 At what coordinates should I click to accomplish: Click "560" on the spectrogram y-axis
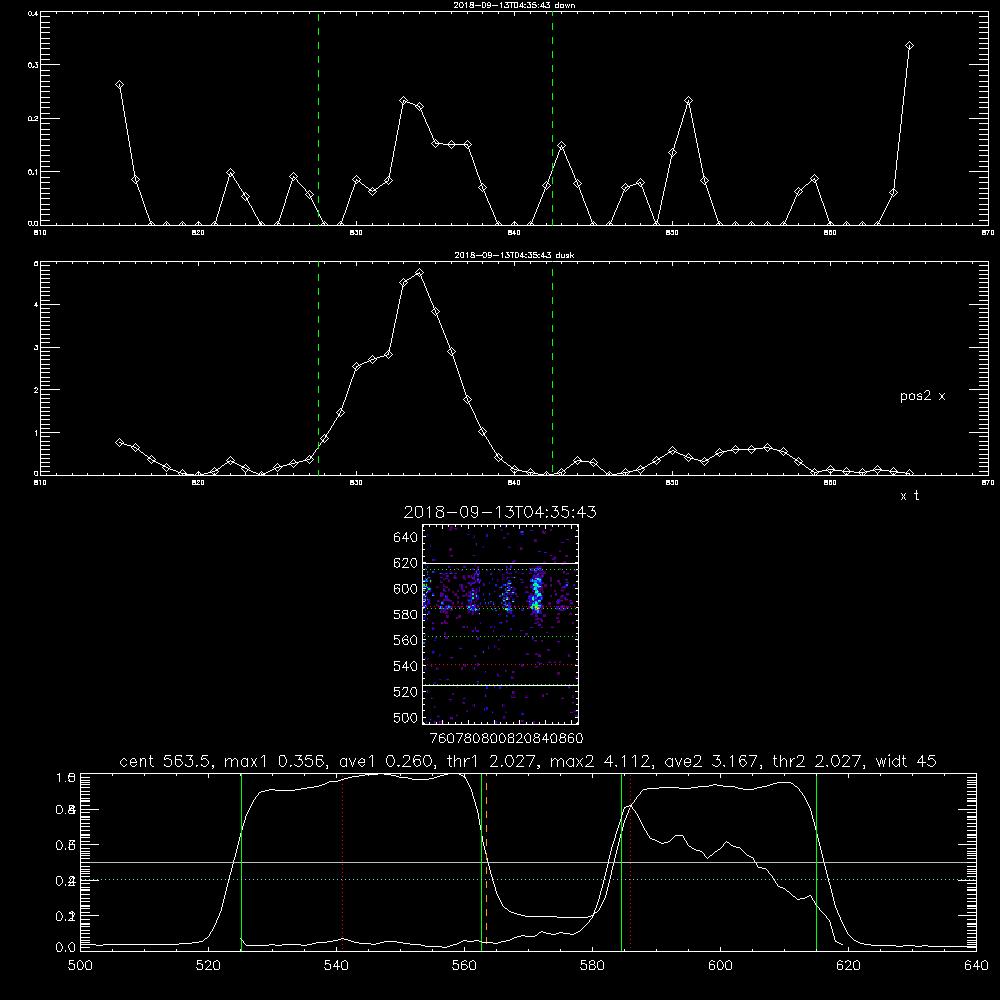(x=406, y=640)
